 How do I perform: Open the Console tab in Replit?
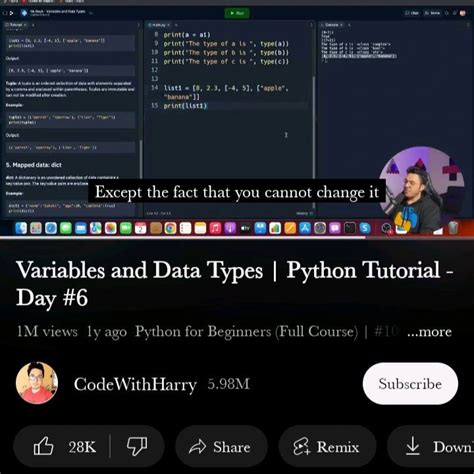(x=332, y=25)
